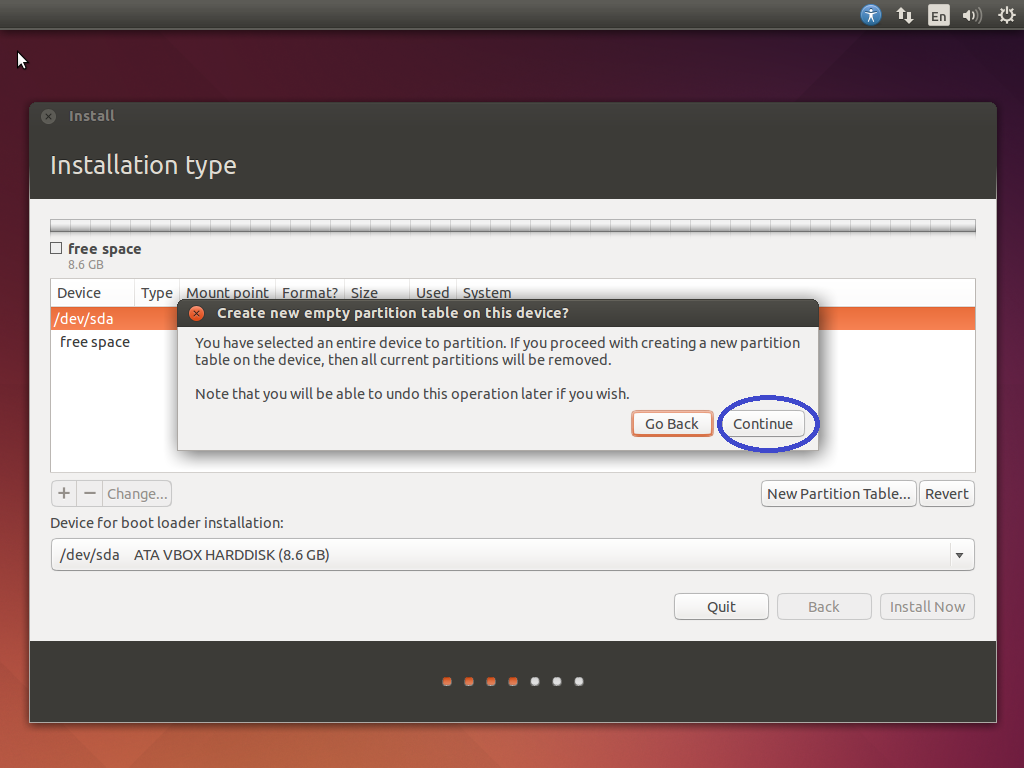Click Continue to create partition table

pos(765,423)
